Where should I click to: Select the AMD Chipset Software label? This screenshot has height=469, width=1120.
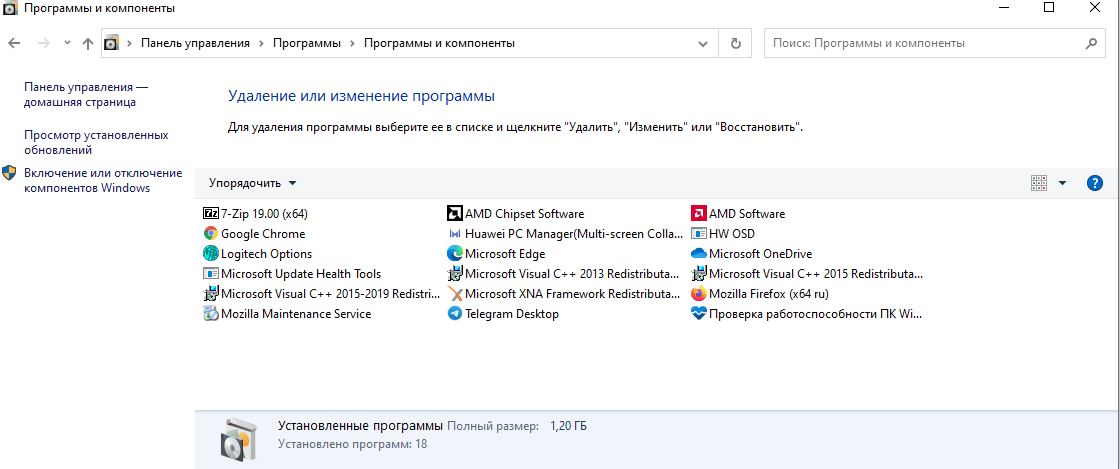pyautogui.click(x=524, y=213)
